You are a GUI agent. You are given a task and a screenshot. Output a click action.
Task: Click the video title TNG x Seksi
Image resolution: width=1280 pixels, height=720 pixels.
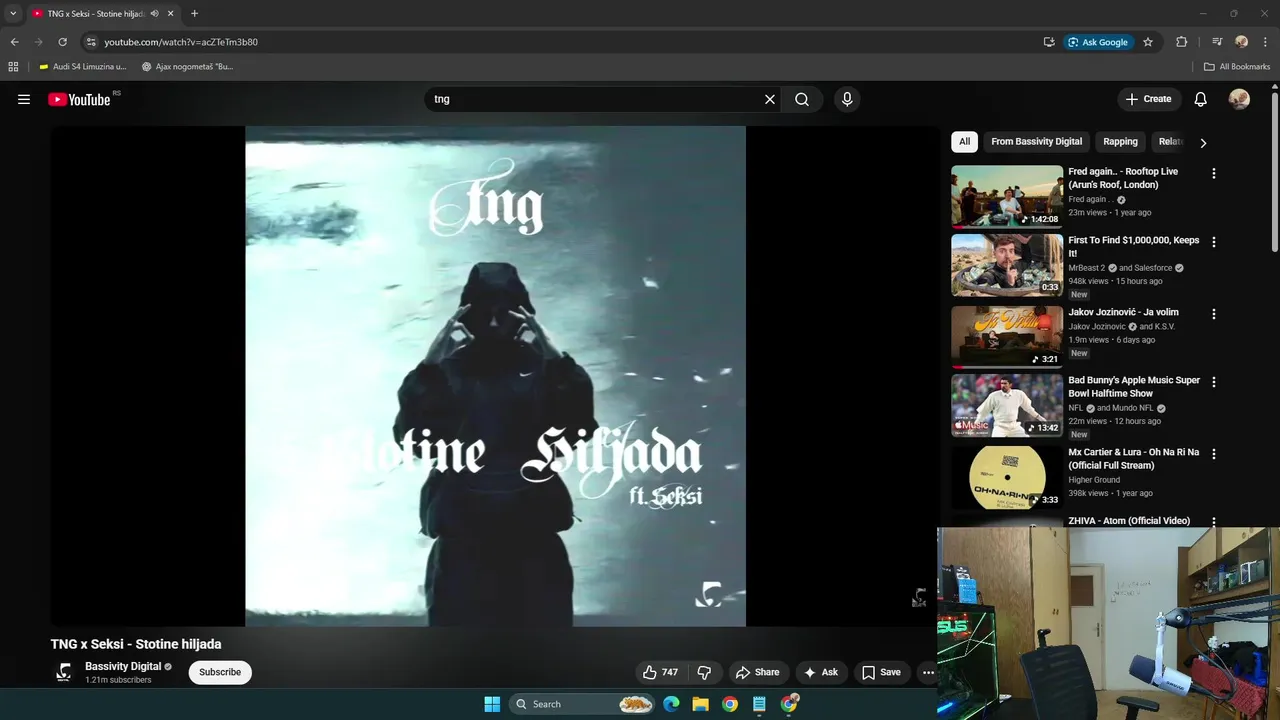[136, 644]
